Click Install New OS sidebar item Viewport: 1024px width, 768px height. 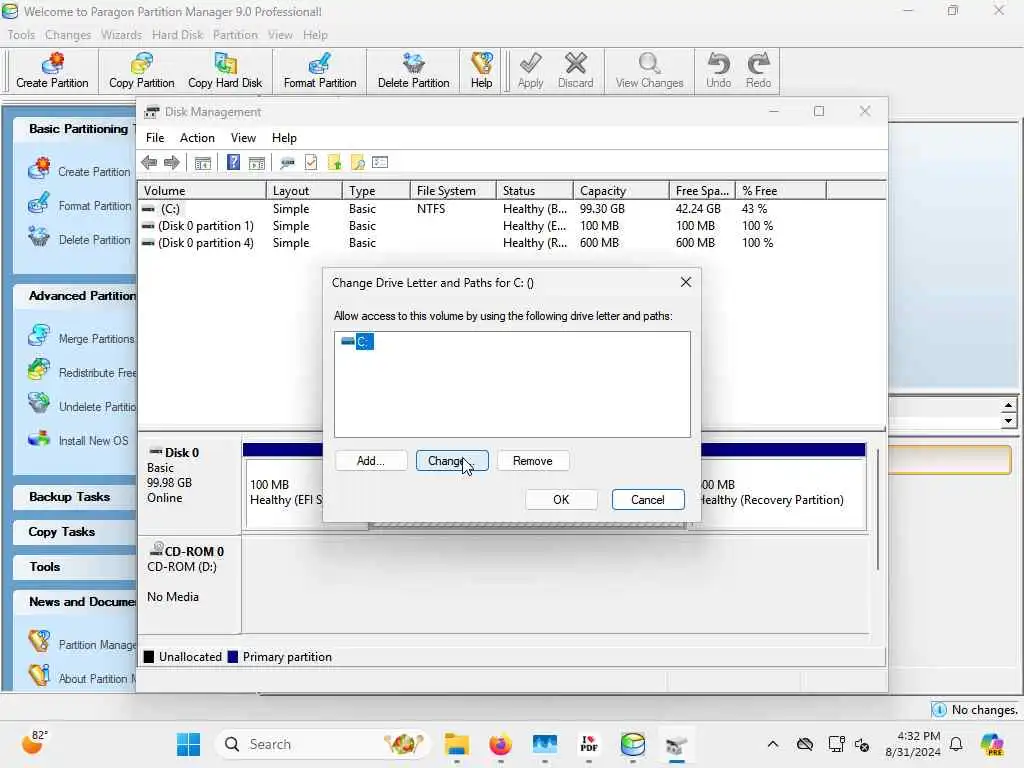click(79, 440)
